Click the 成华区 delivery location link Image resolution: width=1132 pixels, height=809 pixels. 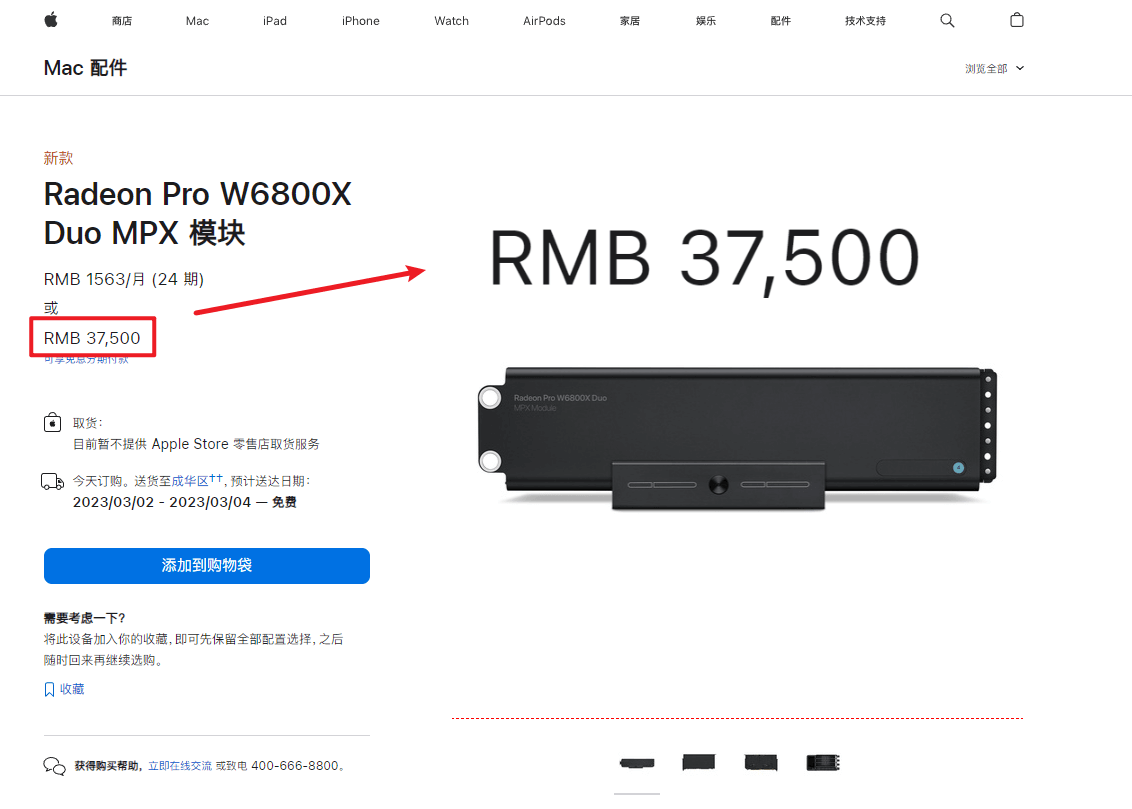point(190,481)
